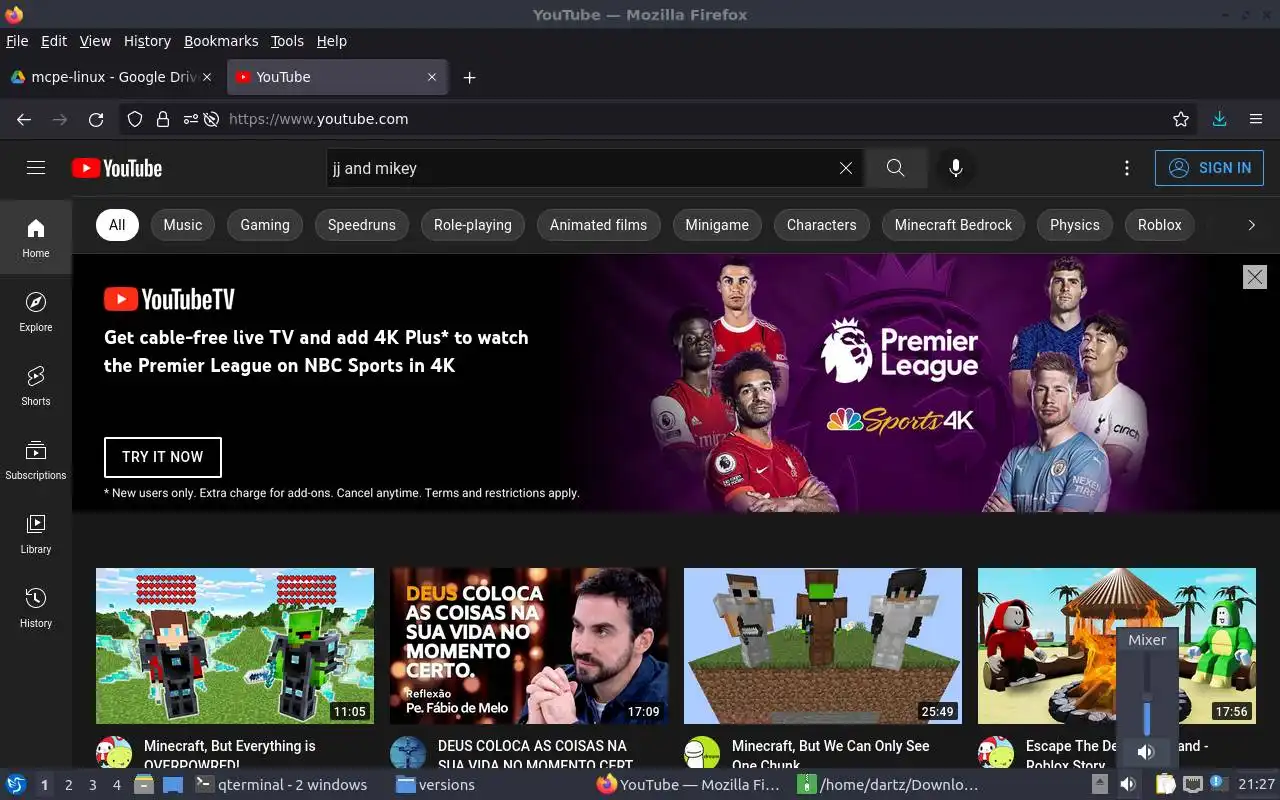Open the application launcher in the taskbar
This screenshot has width=1280, height=800.
pos(15,785)
